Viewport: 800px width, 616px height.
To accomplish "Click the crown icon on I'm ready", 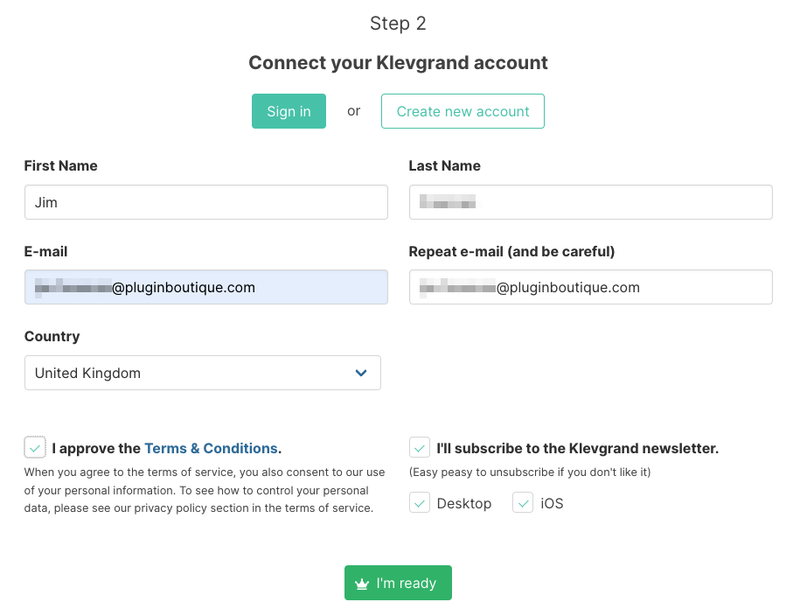I will pyautogui.click(x=362, y=584).
